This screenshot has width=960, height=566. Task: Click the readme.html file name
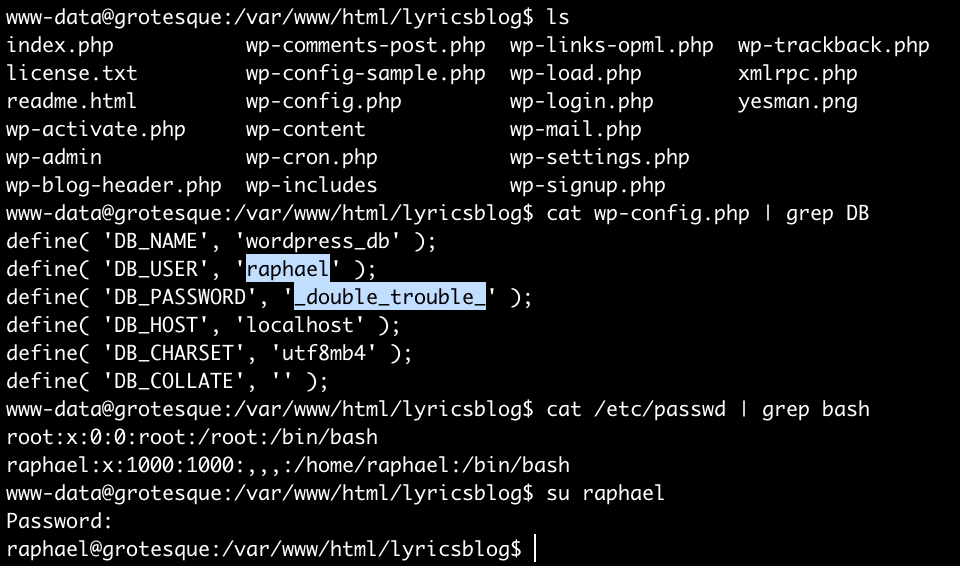pyautogui.click(x=72, y=101)
